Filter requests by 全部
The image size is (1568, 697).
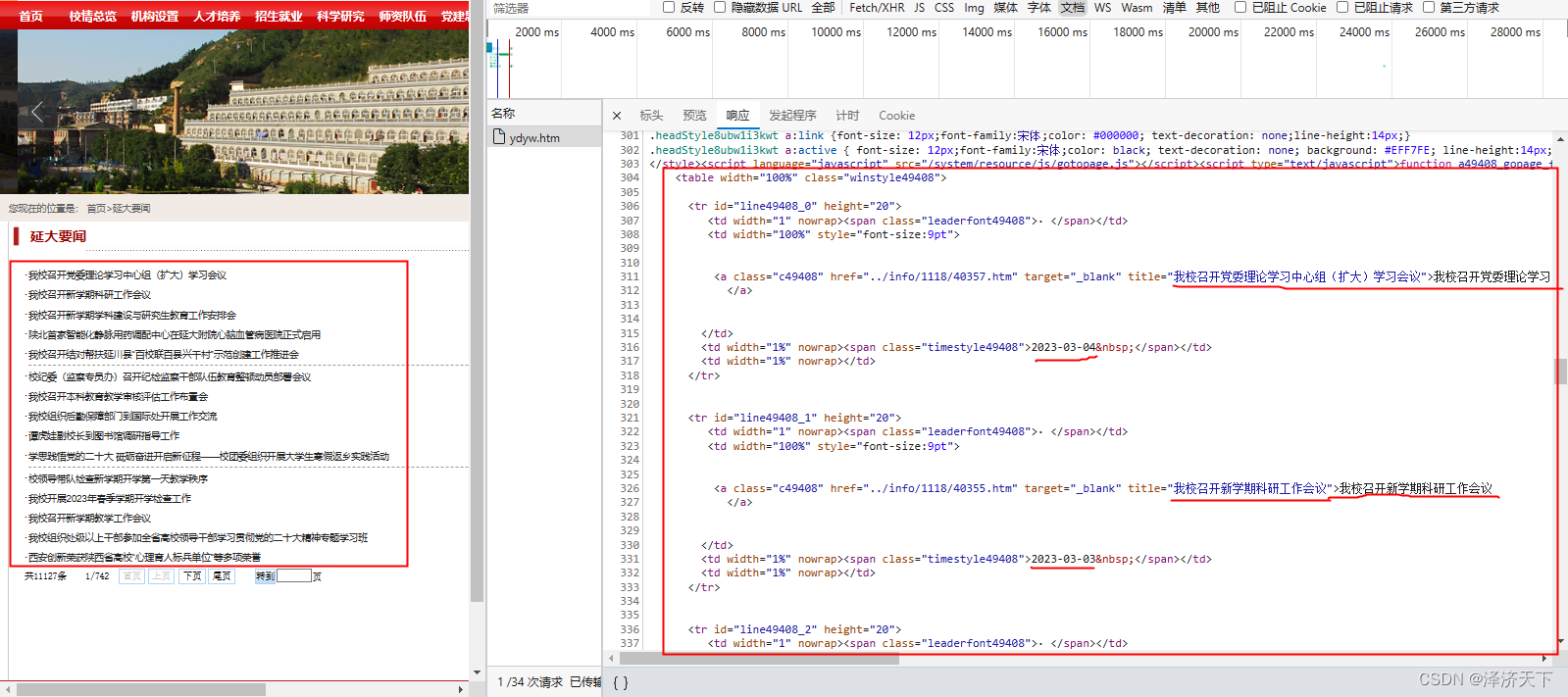823,7
